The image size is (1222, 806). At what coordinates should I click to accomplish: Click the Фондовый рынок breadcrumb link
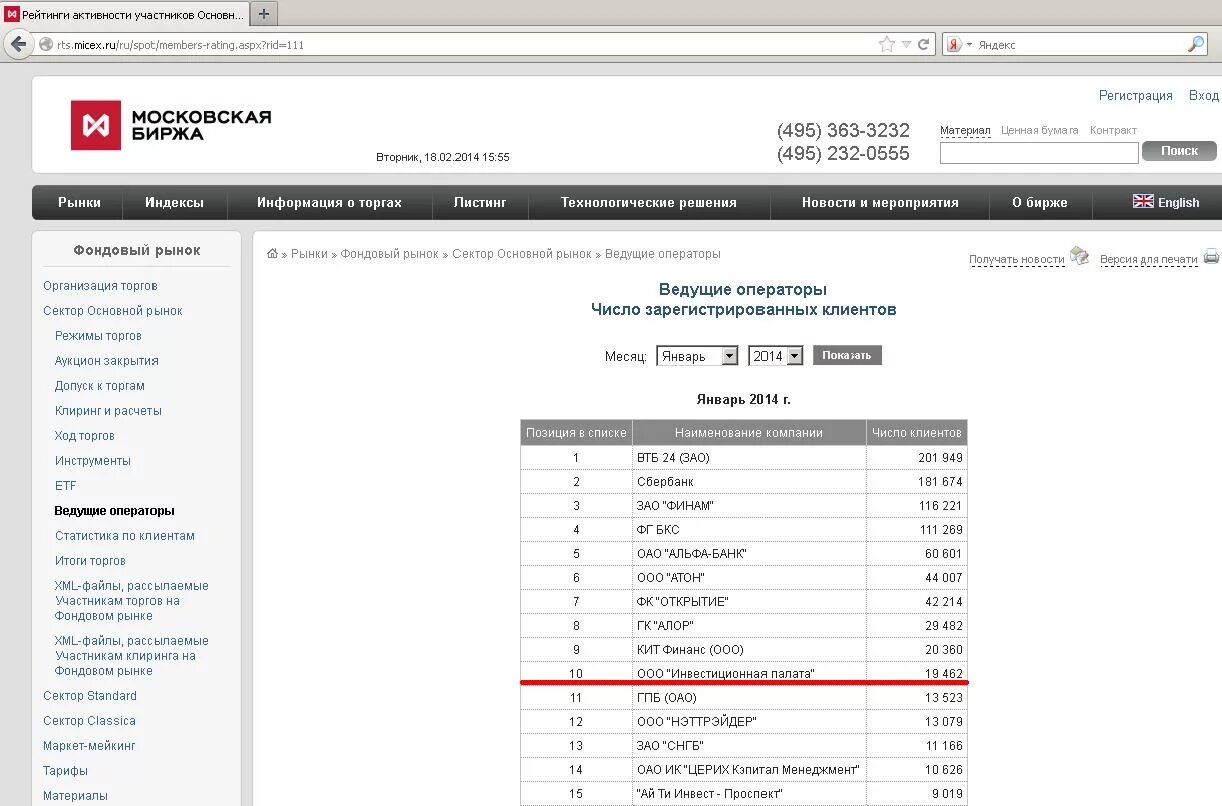pos(390,254)
